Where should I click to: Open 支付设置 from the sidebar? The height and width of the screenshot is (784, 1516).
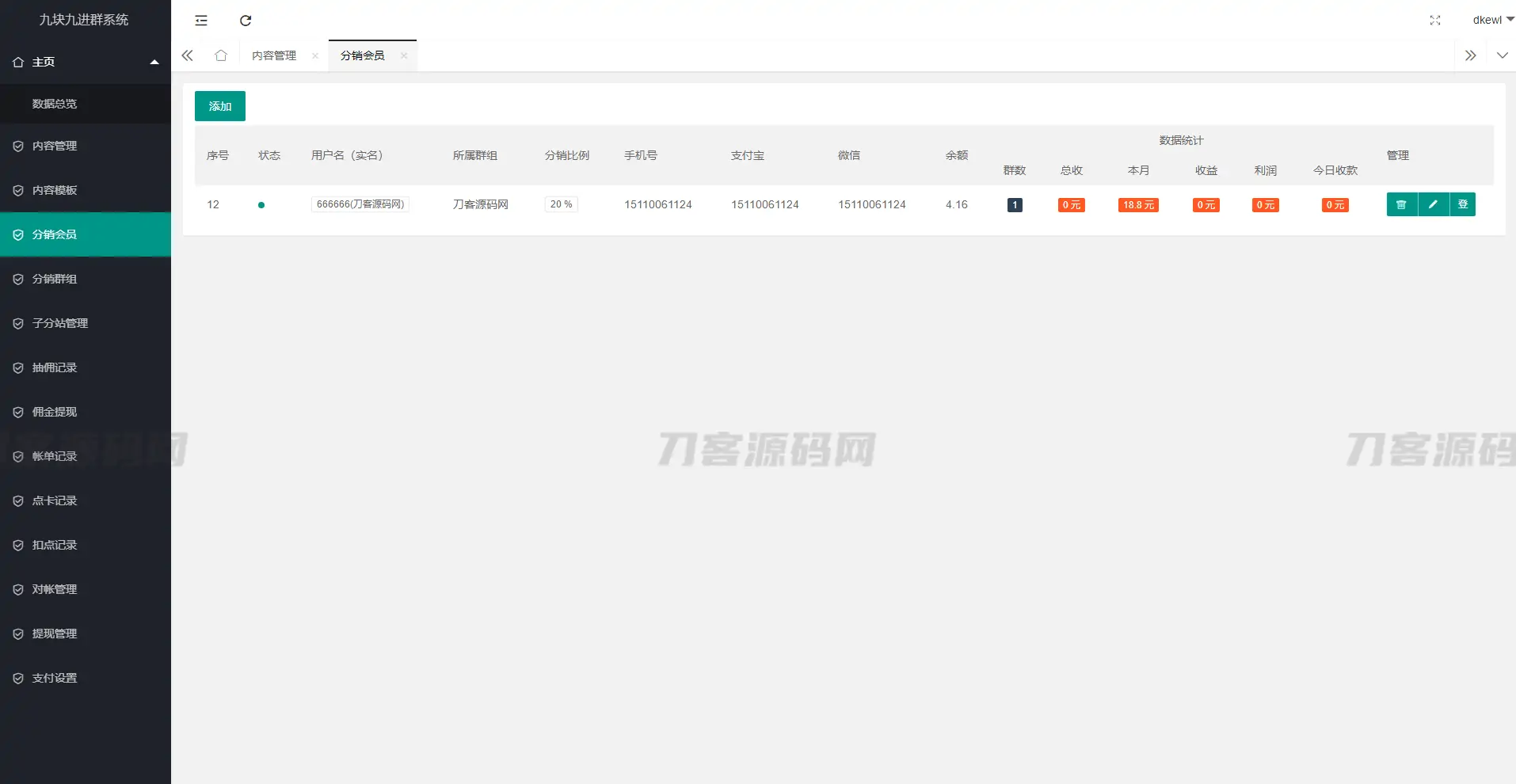pyautogui.click(x=54, y=677)
